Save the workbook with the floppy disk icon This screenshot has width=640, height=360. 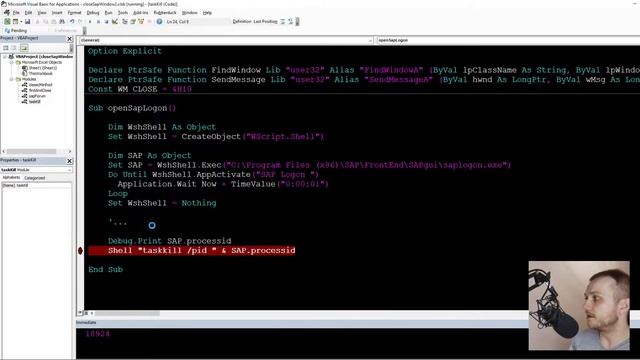(27, 21)
